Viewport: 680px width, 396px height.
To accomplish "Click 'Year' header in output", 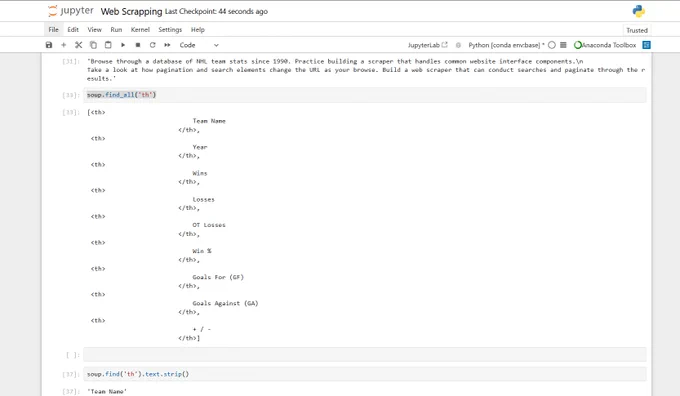I will click(x=200, y=147).
